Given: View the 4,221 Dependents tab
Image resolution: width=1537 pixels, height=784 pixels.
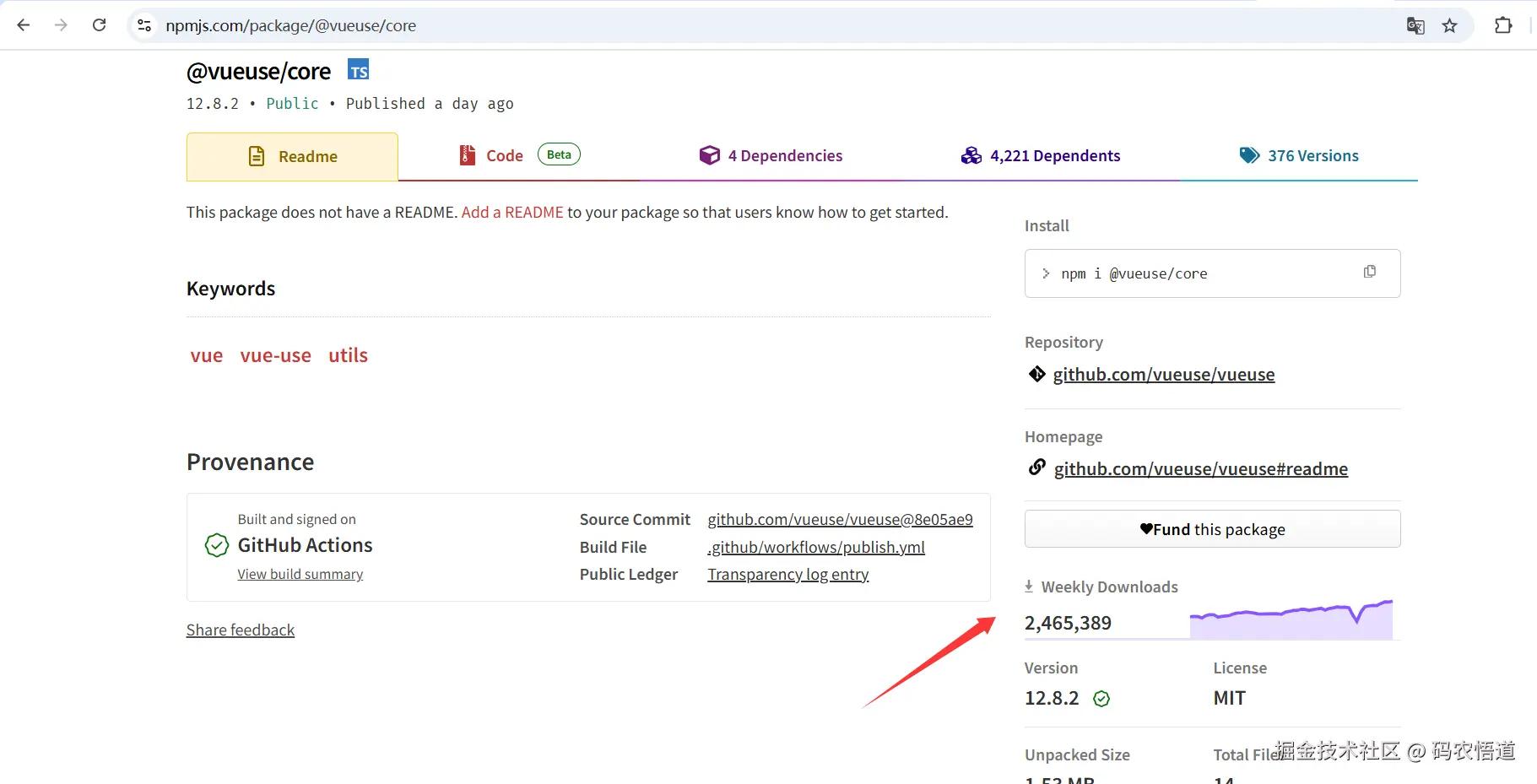Looking at the screenshot, I should [x=1040, y=156].
